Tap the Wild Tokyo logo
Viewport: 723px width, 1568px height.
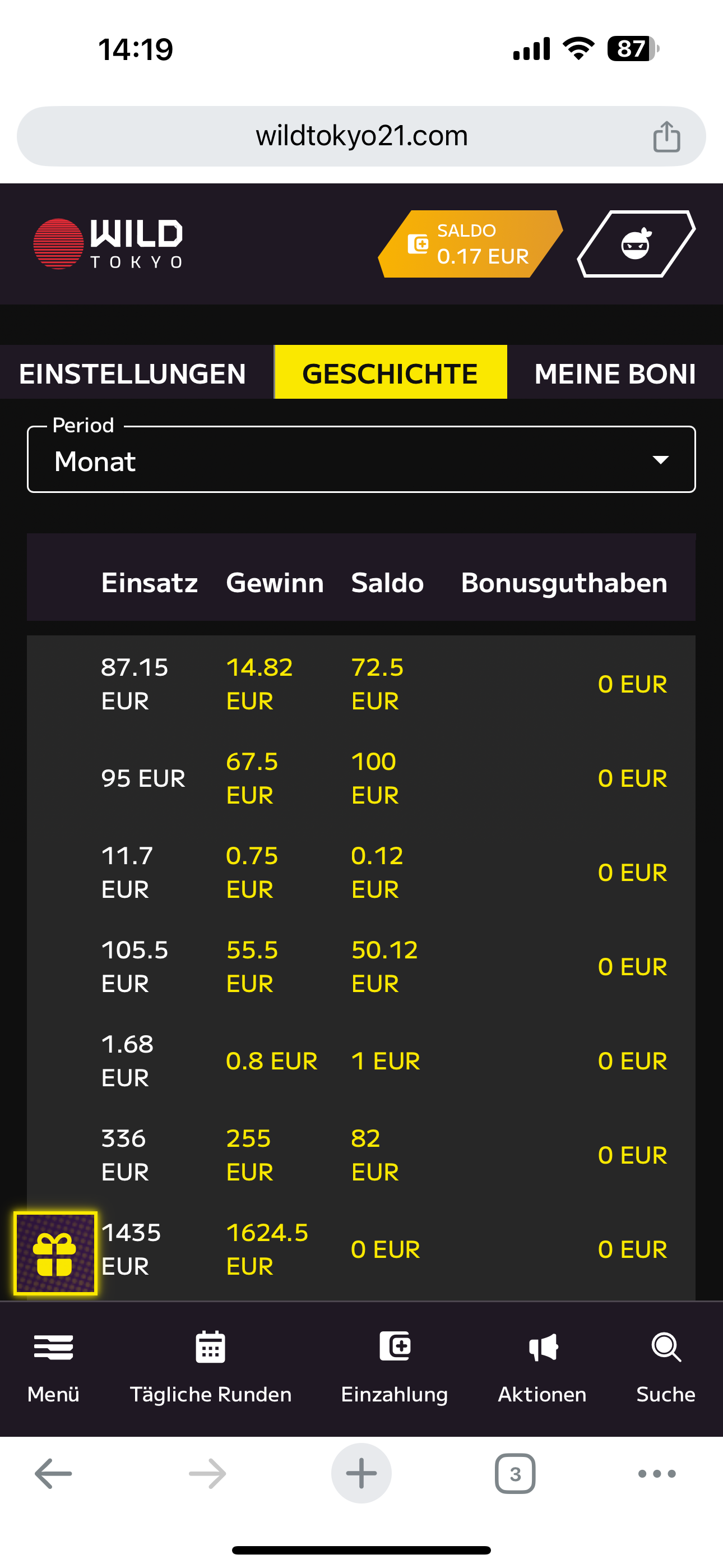pyautogui.click(x=108, y=244)
